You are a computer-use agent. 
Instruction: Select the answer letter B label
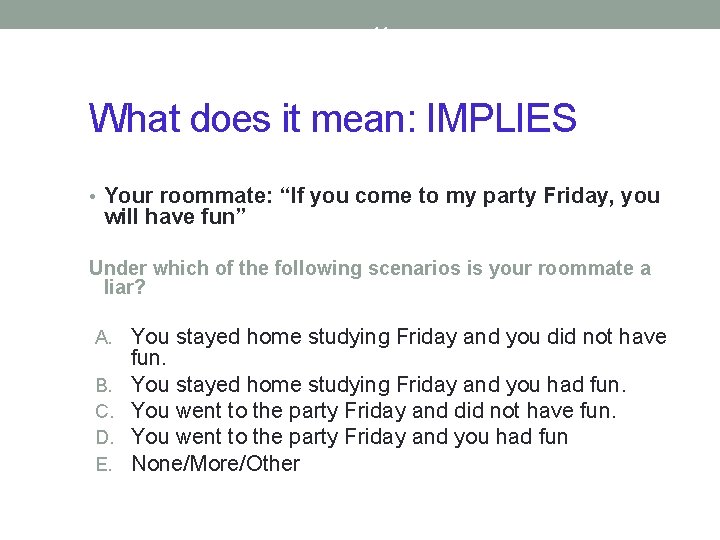point(104,385)
